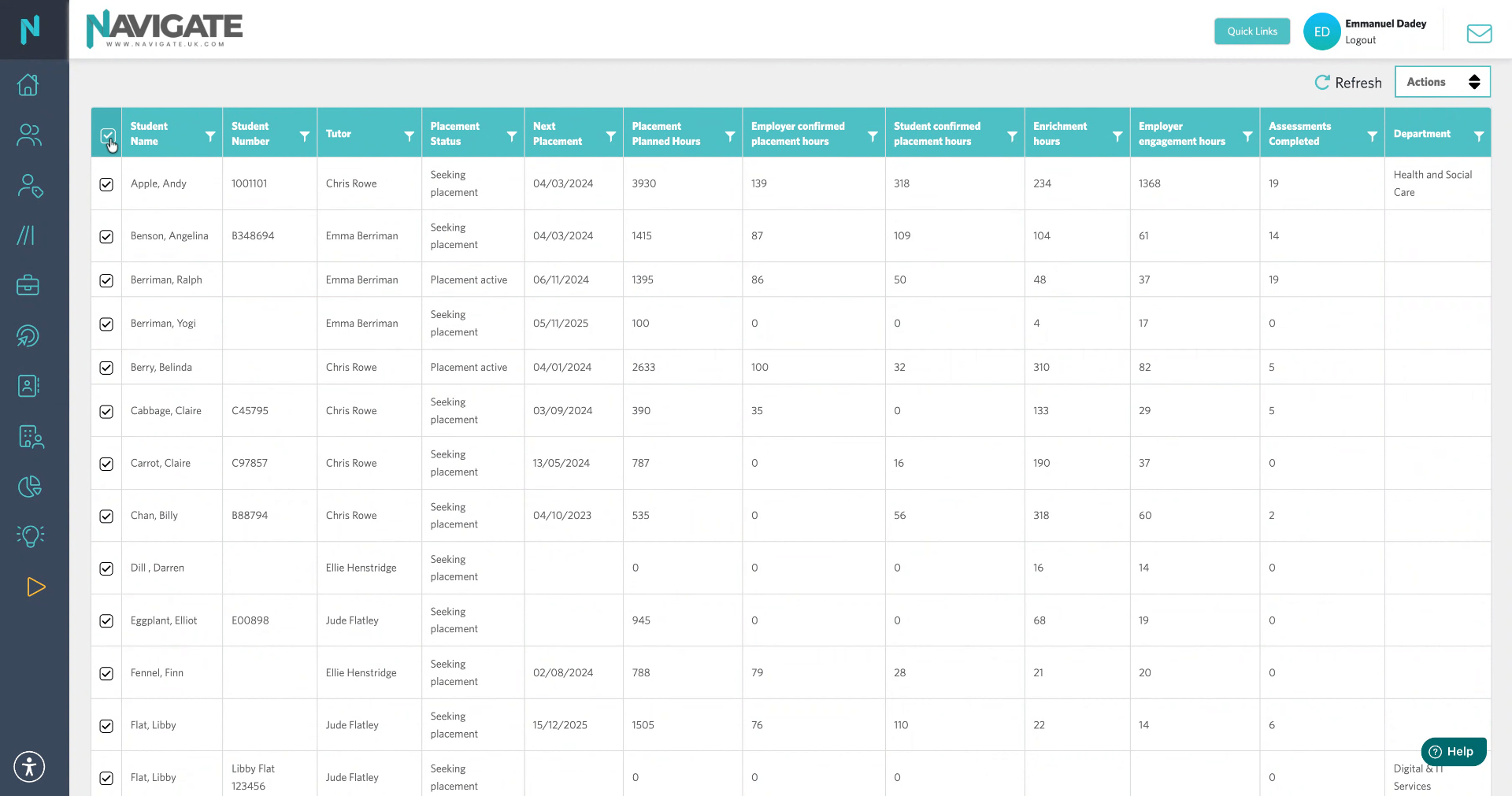Uncheck the Berriman, Yogi row checkbox

coord(106,324)
